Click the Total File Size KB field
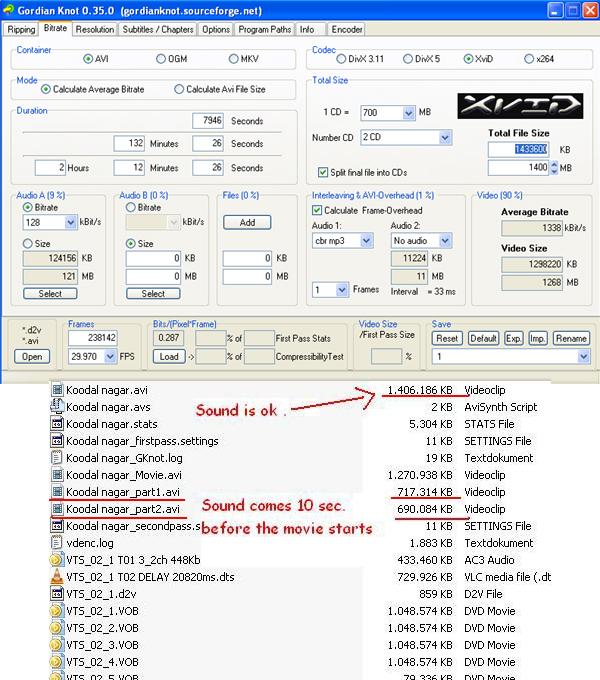Viewport: 600px width, 680px height. pos(518,150)
